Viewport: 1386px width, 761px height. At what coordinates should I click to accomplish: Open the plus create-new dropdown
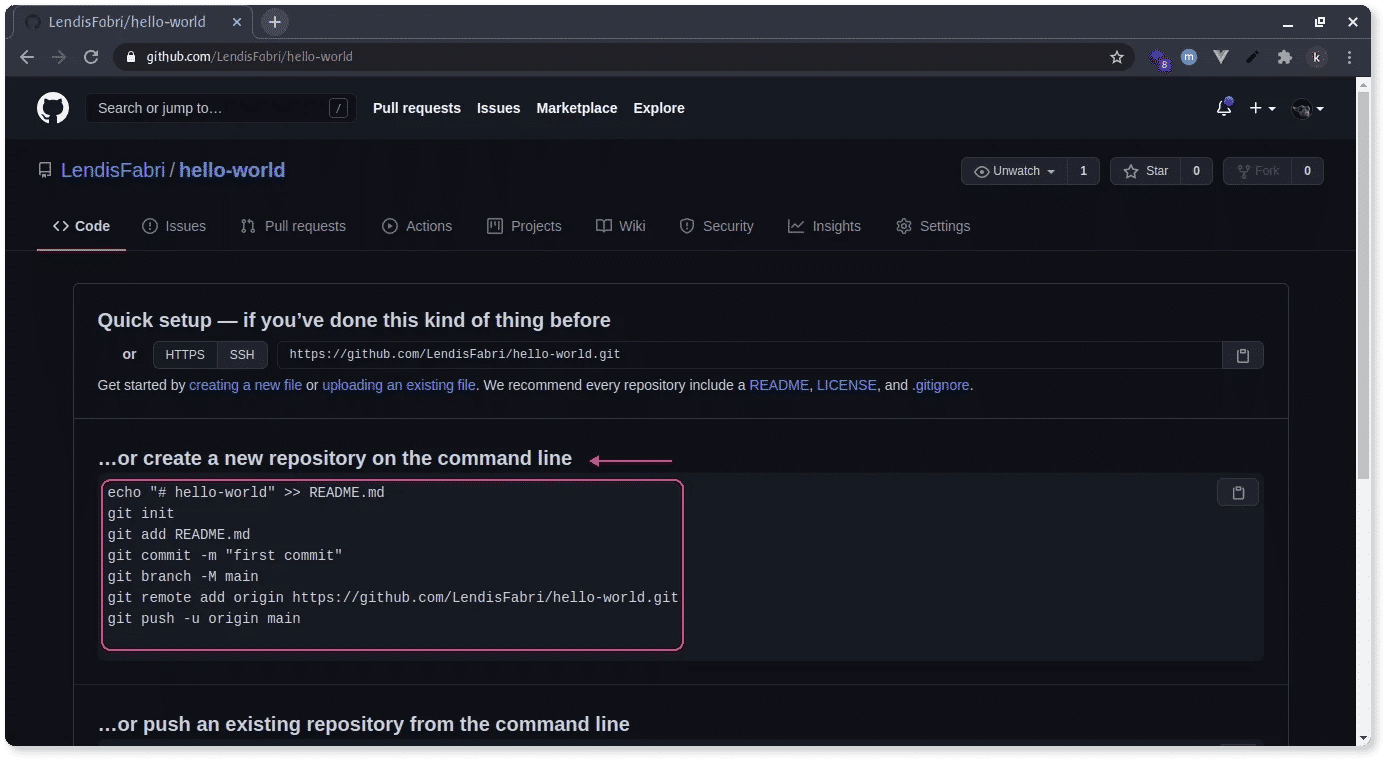click(x=1262, y=108)
